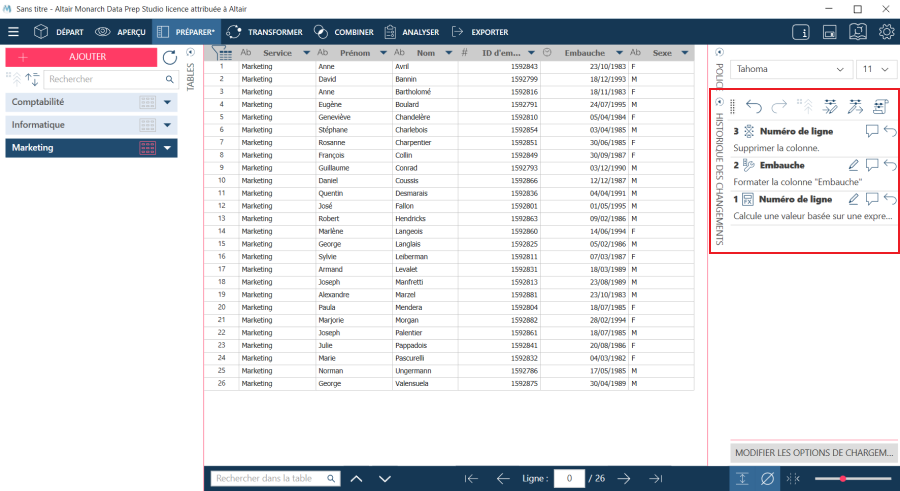
Task: Open the hamburger menu
Action: click(13, 32)
